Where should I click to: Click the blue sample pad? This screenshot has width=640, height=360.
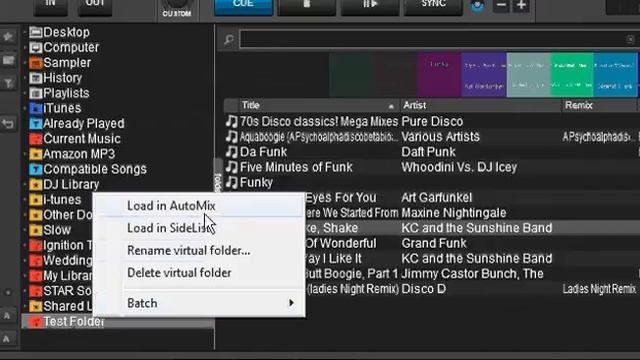pyautogui.click(x=615, y=75)
